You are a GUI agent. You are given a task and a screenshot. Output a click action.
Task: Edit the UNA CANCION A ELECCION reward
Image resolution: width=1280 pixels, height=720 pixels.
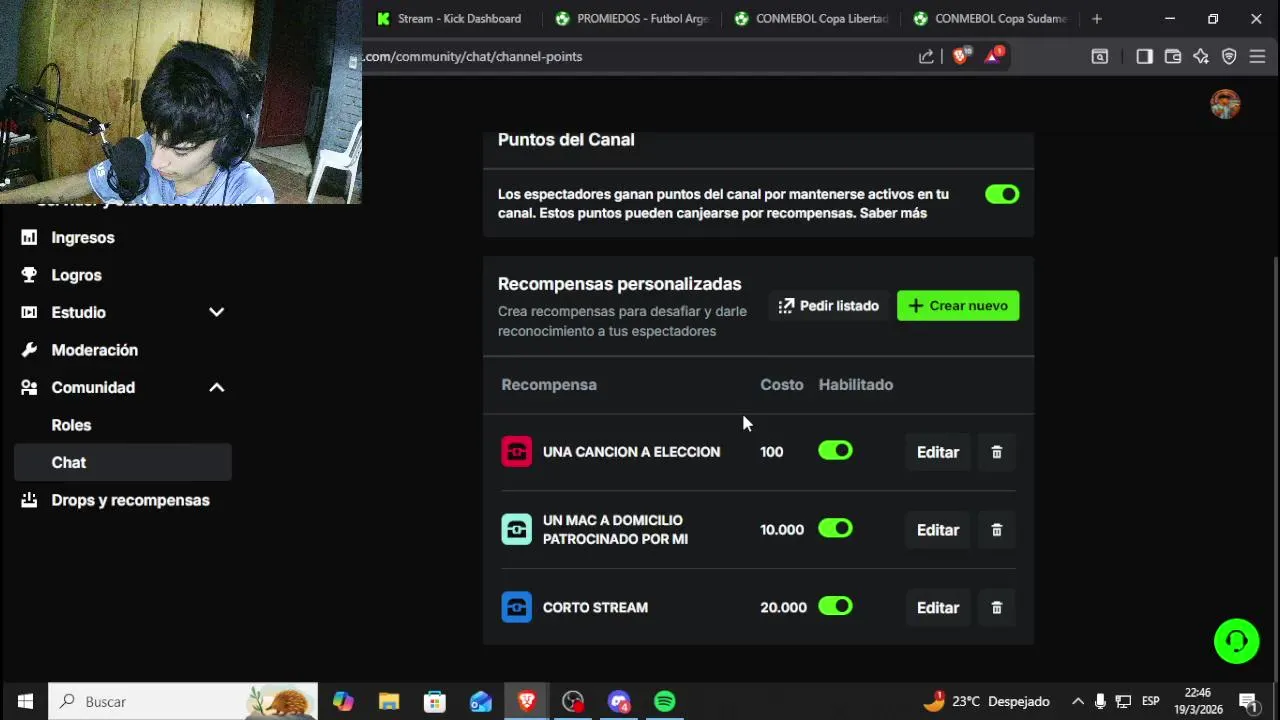click(x=938, y=452)
